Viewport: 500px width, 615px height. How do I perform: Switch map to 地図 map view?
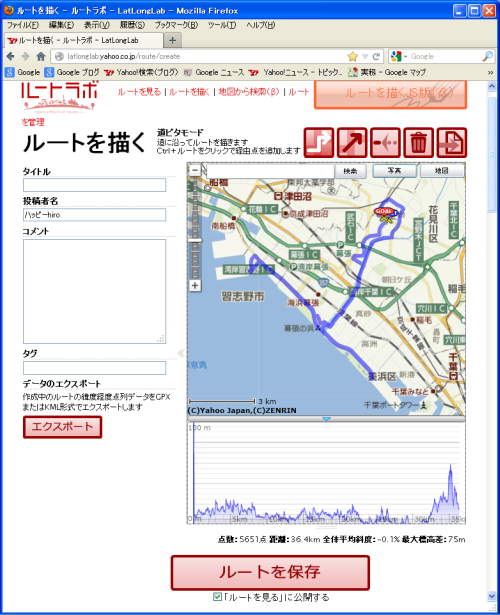[x=441, y=171]
